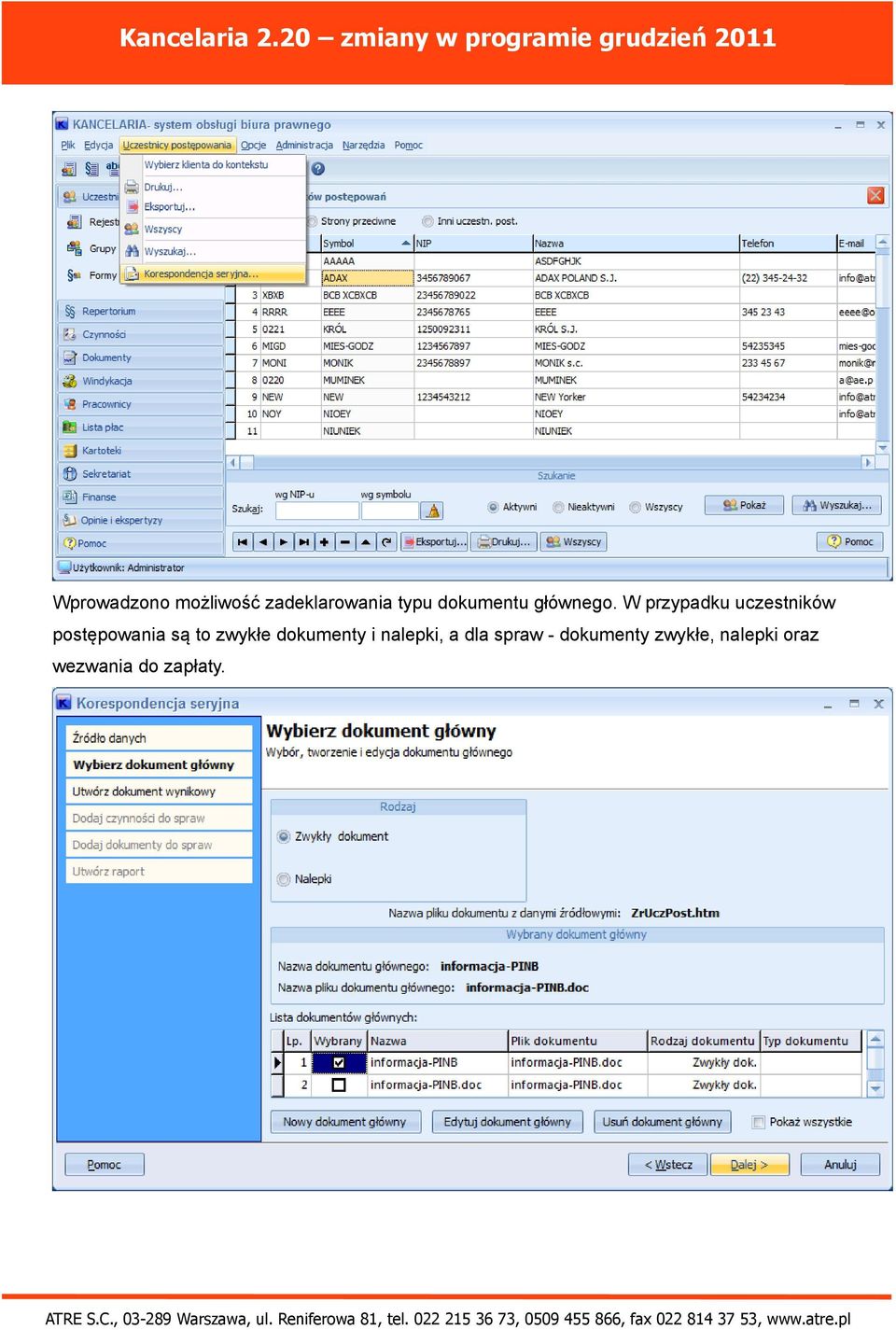Add a new record with plus button

(x=325, y=542)
